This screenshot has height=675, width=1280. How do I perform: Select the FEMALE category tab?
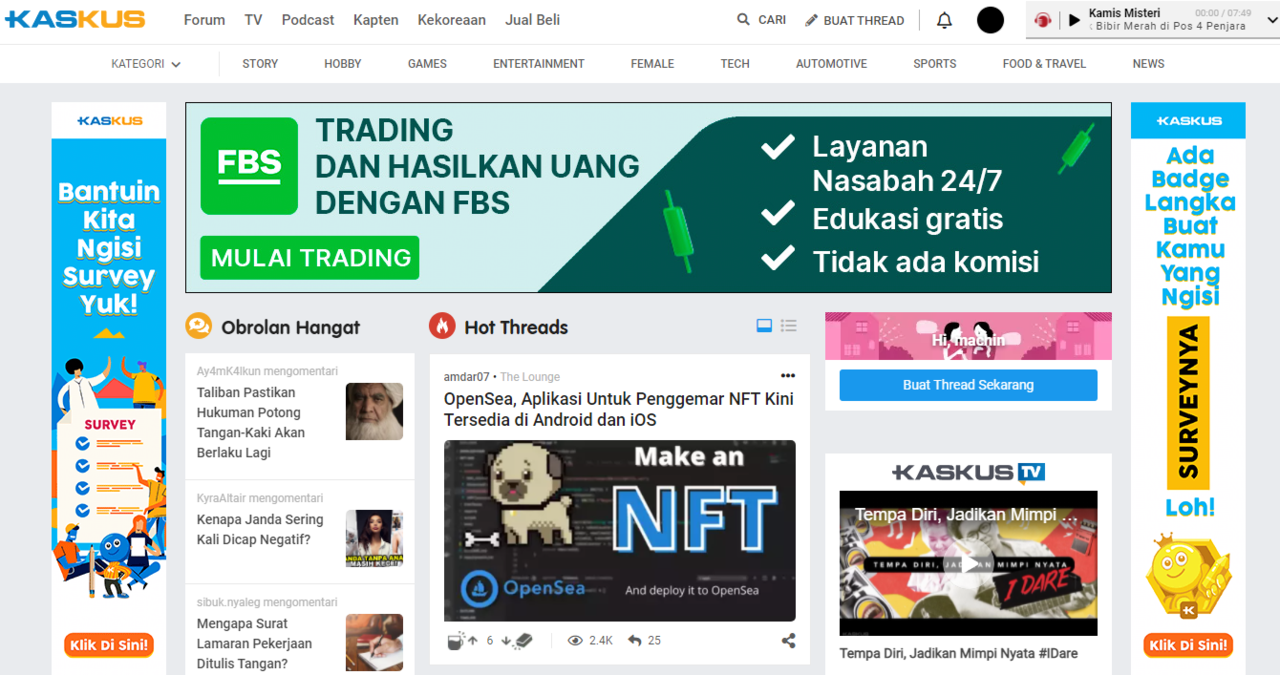(653, 63)
